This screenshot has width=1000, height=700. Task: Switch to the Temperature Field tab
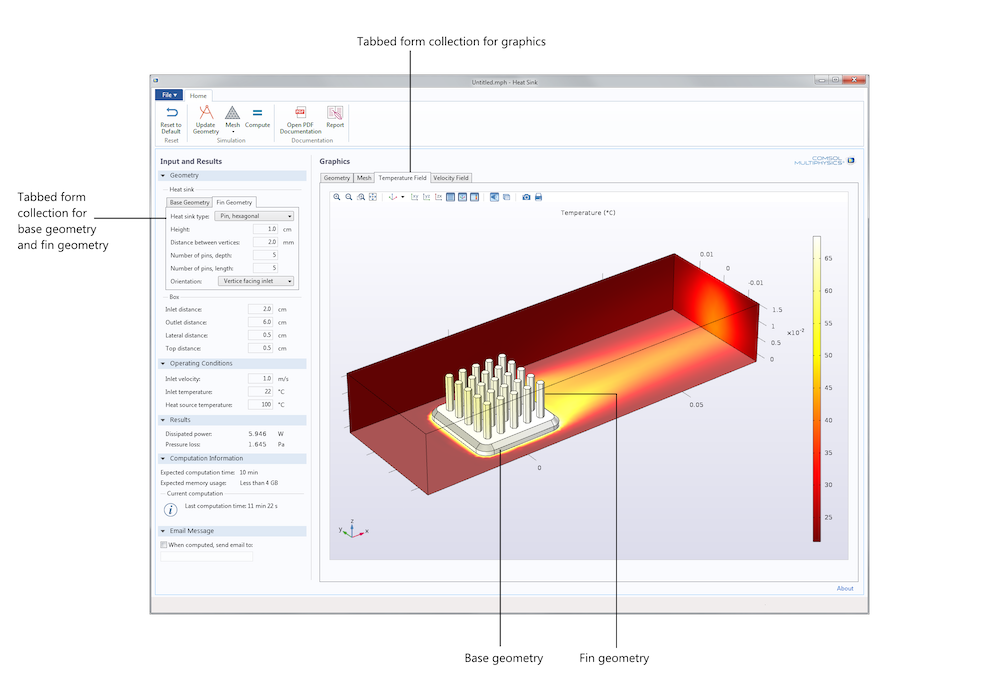(402, 178)
